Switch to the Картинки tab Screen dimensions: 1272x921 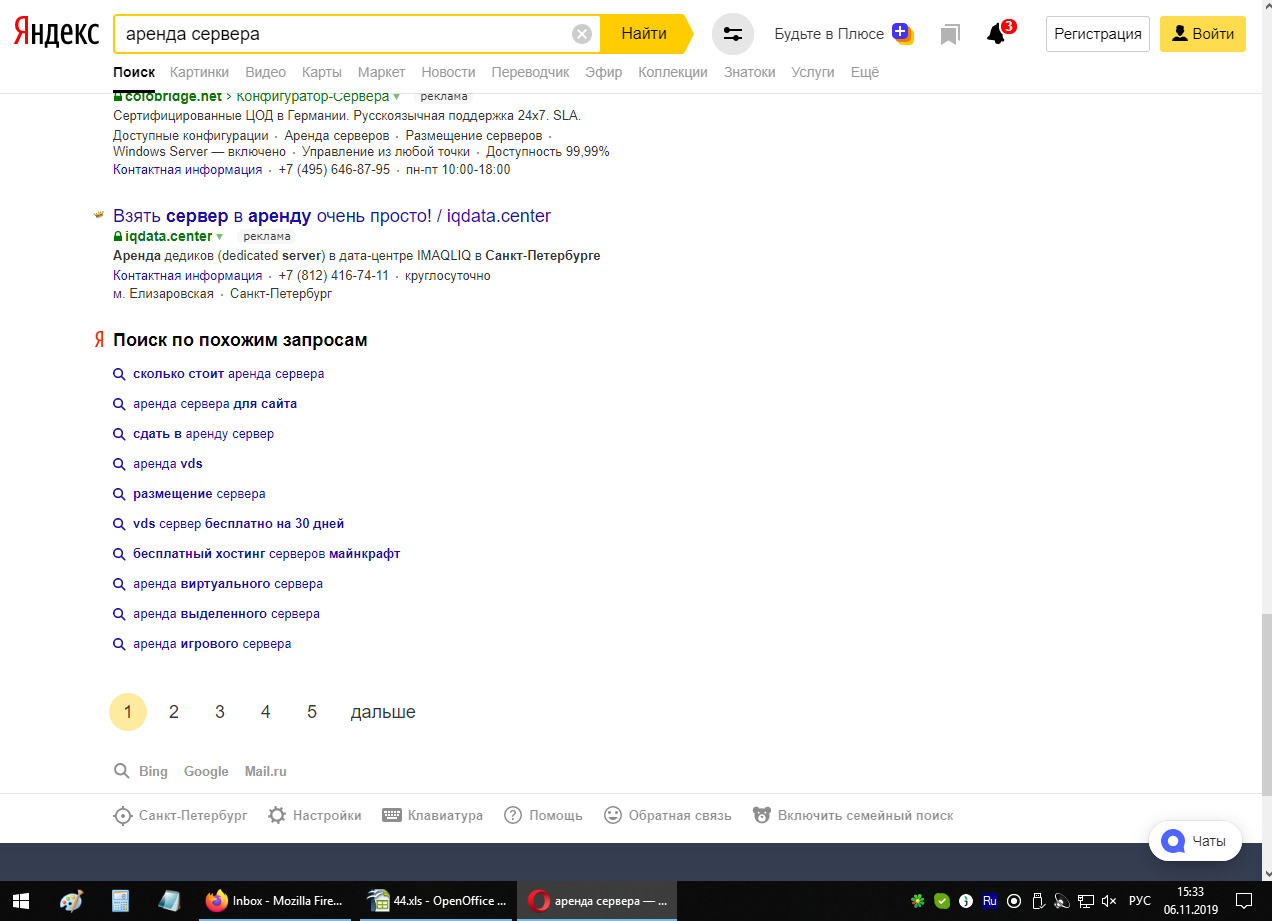coord(199,72)
